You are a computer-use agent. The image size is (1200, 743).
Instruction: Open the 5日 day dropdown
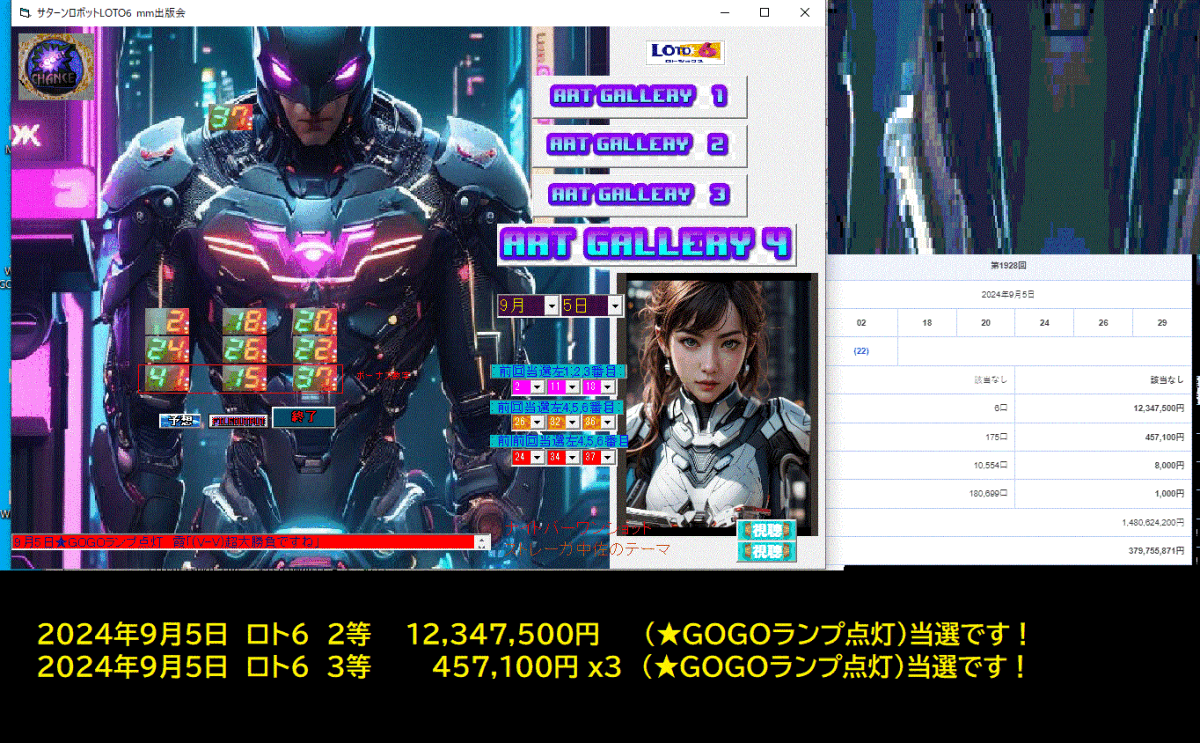click(615, 305)
